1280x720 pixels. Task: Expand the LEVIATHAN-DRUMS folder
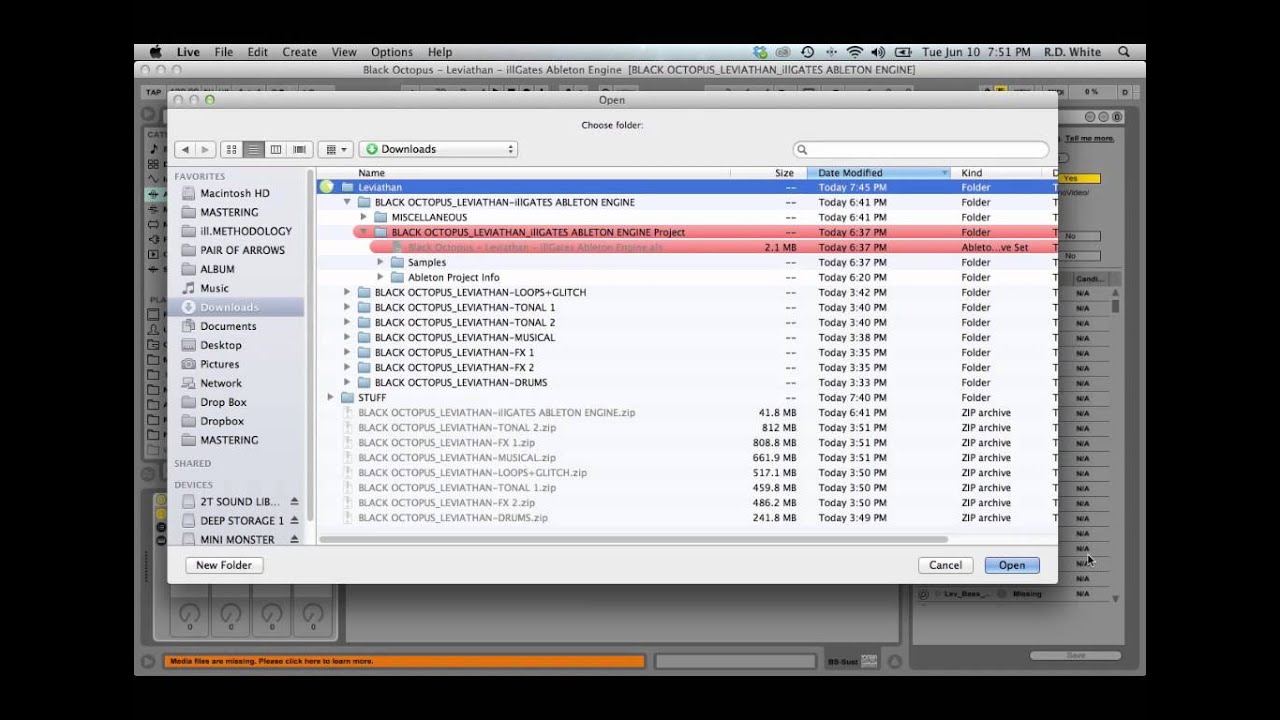tap(347, 382)
